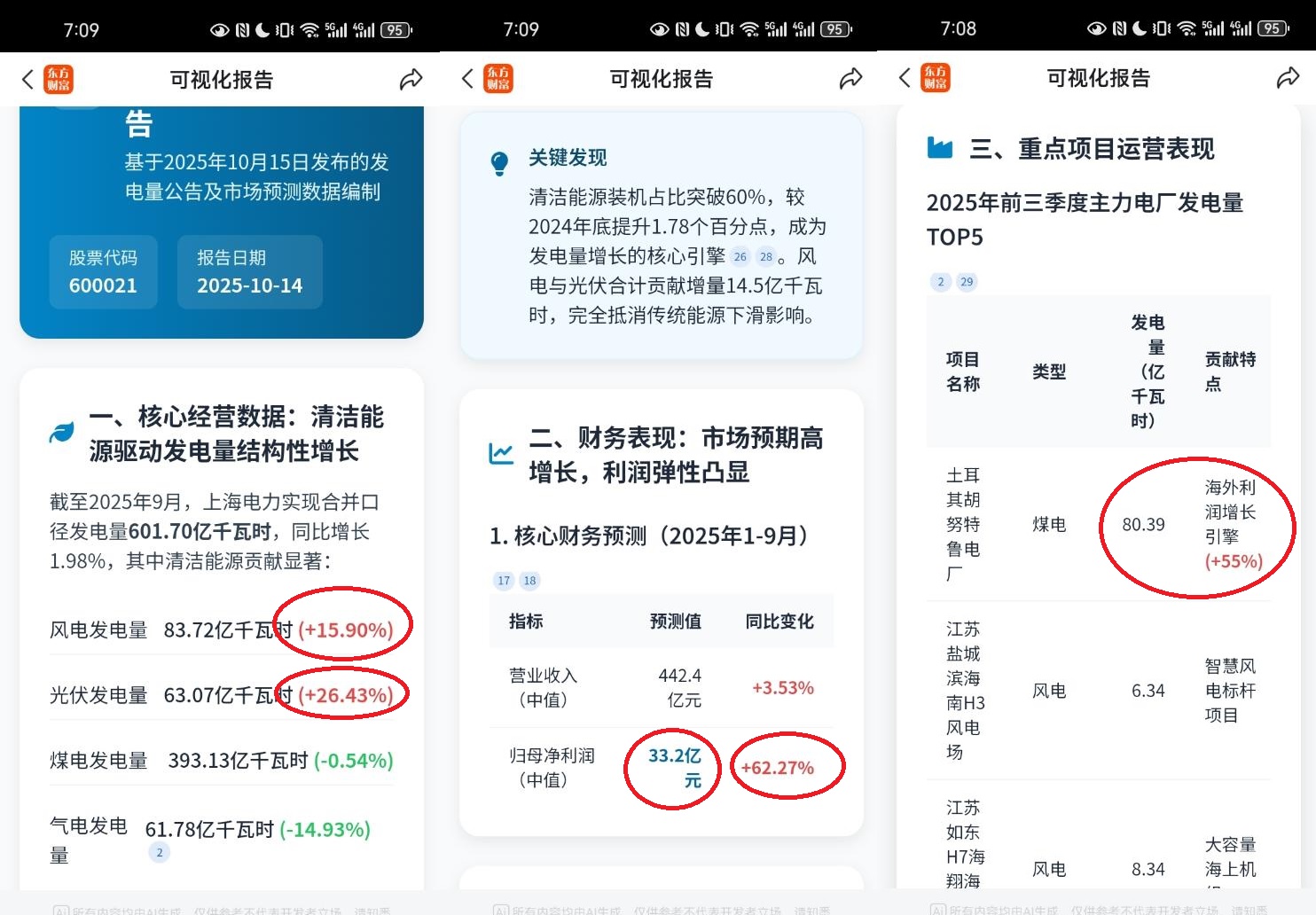Open 东方财富 logo in middle screen header
This screenshot has height=915, width=1316.
click(x=498, y=78)
